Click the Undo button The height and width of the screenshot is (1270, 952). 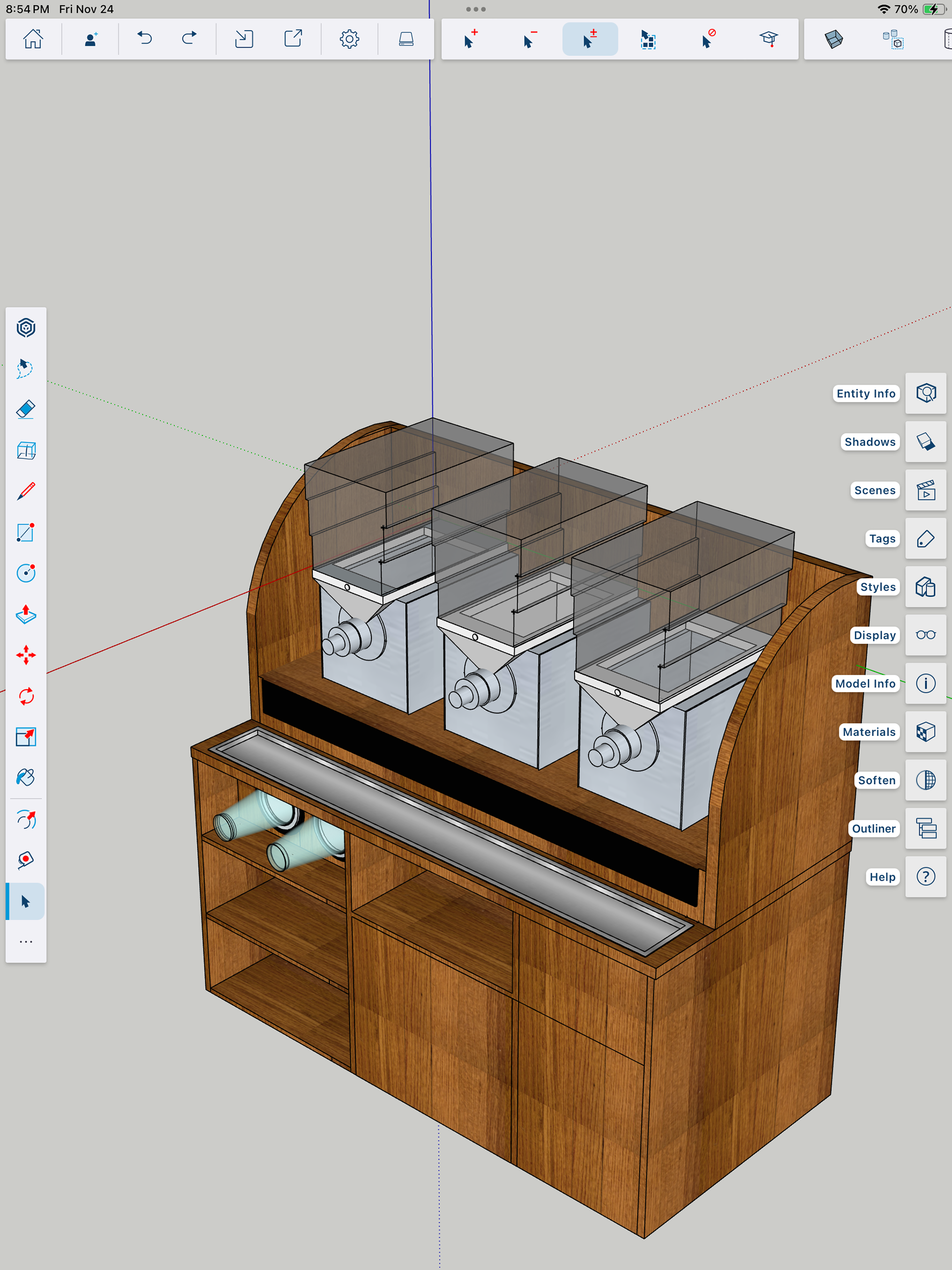pos(145,39)
